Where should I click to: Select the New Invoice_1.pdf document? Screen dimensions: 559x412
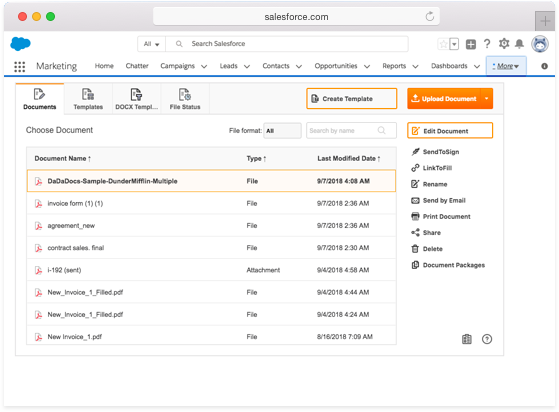coord(211,336)
